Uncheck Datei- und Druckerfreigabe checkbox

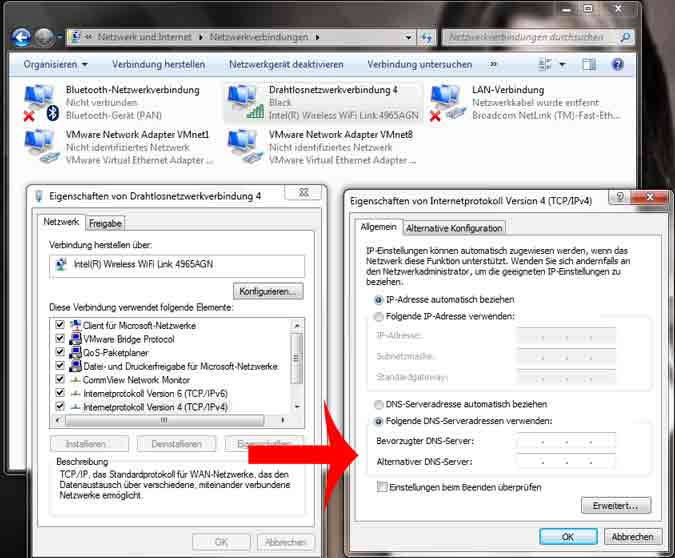(x=60, y=366)
